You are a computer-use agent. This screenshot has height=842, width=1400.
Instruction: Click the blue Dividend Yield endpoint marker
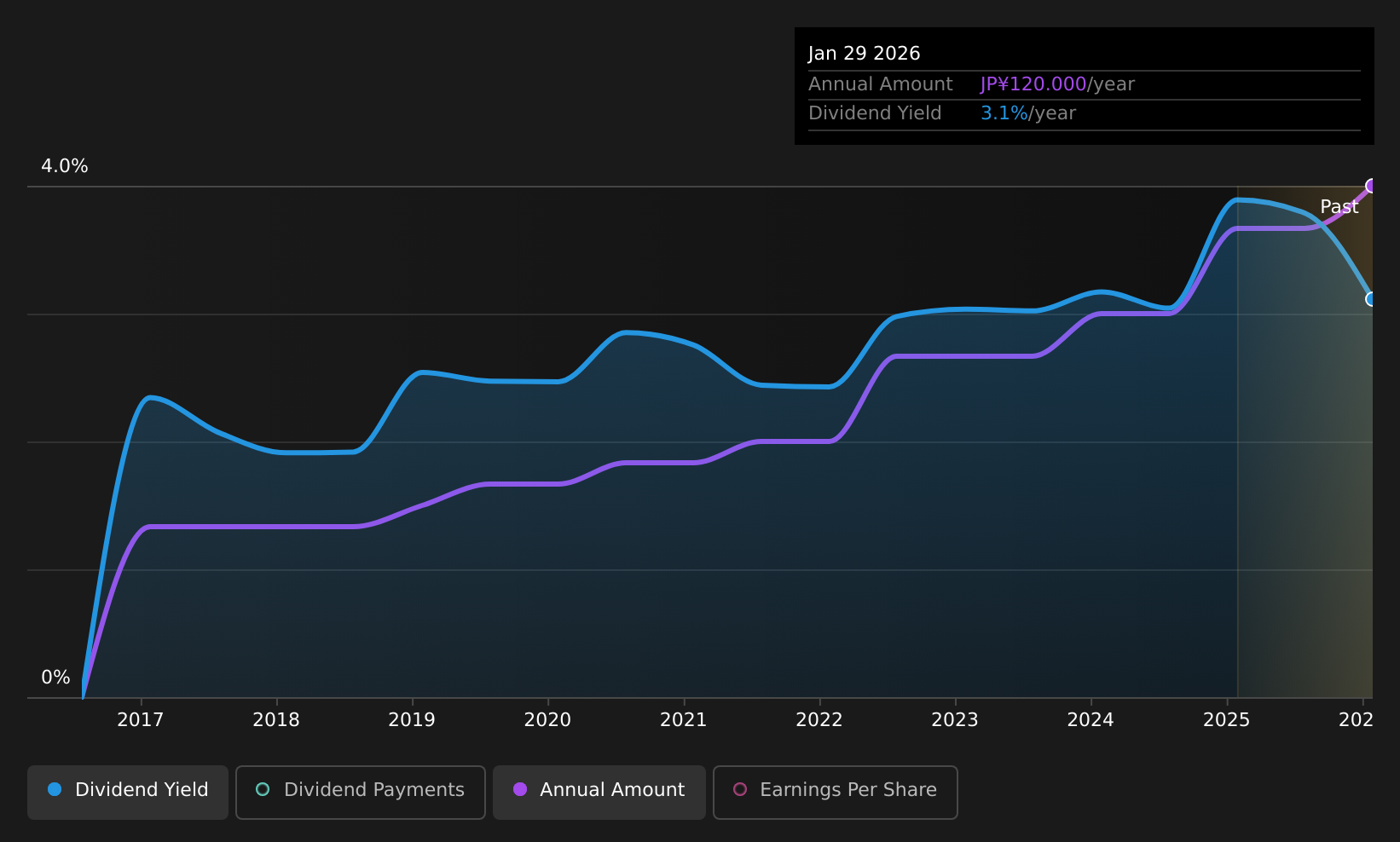pos(1371,299)
